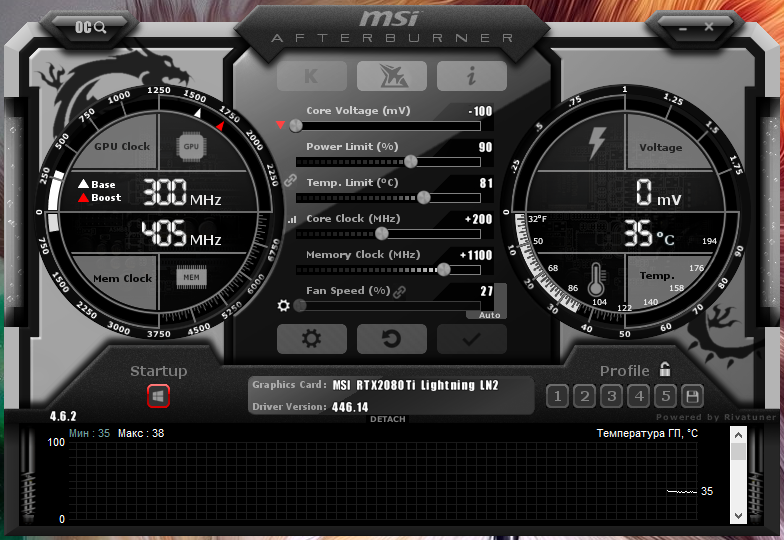Toggle the Profile padlock icon
The height and width of the screenshot is (540, 784).
[x=664, y=370]
